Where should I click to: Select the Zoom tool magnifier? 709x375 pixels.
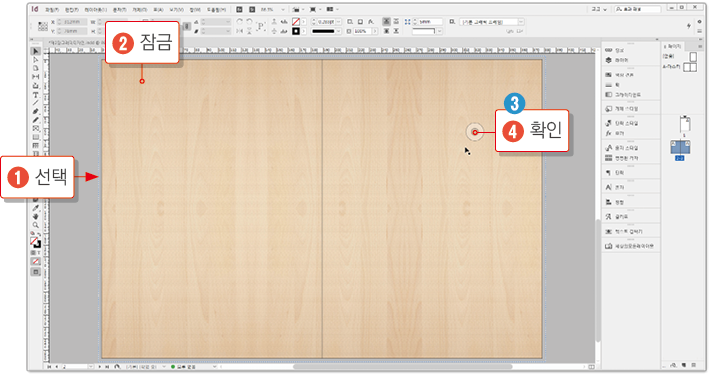pos(36,225)
